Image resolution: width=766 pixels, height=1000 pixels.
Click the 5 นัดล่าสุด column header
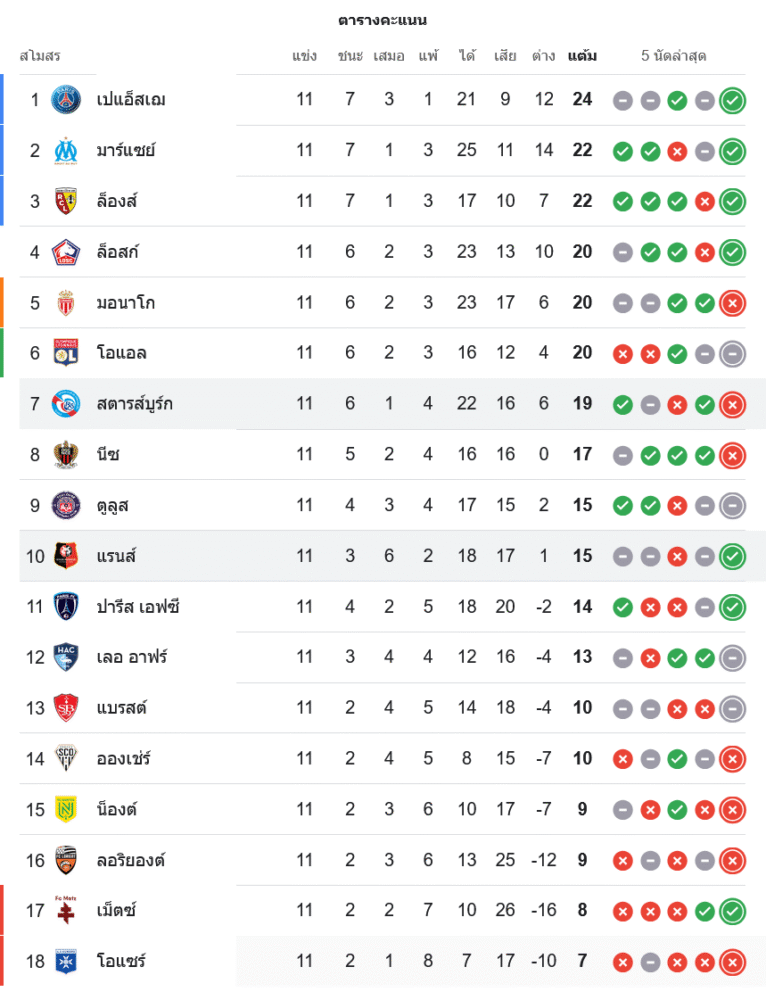pyautogui.click(x=674, y=56)
